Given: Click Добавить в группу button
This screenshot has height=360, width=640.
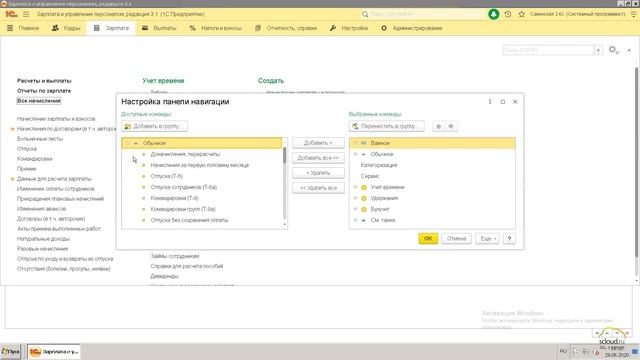Looking at the screenshot, I should pos(154,127).
